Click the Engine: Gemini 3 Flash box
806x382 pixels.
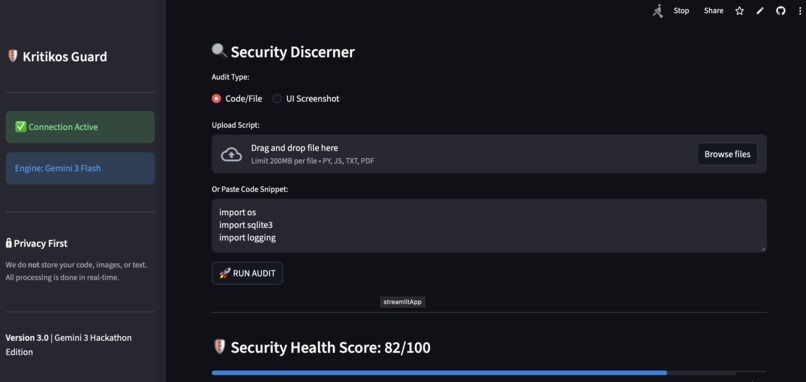pyautogui.click(x=80, y=168)
